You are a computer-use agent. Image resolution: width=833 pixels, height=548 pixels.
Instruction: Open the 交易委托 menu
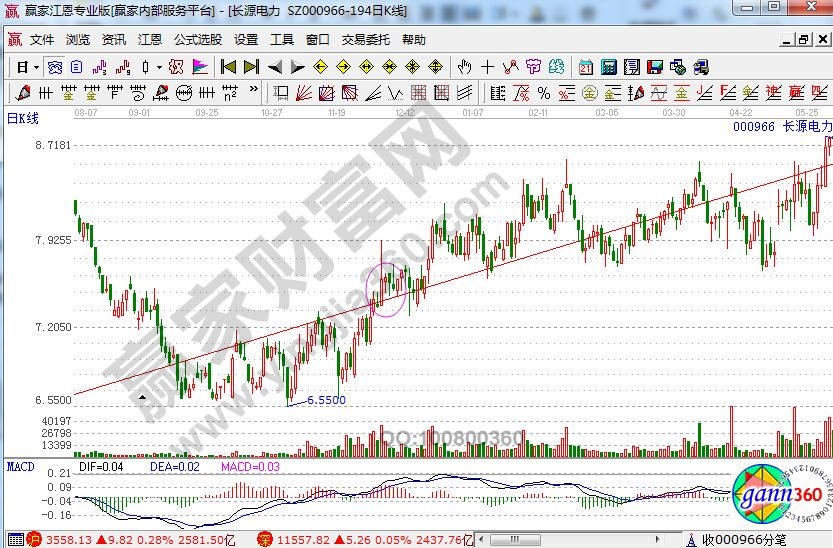366,40
